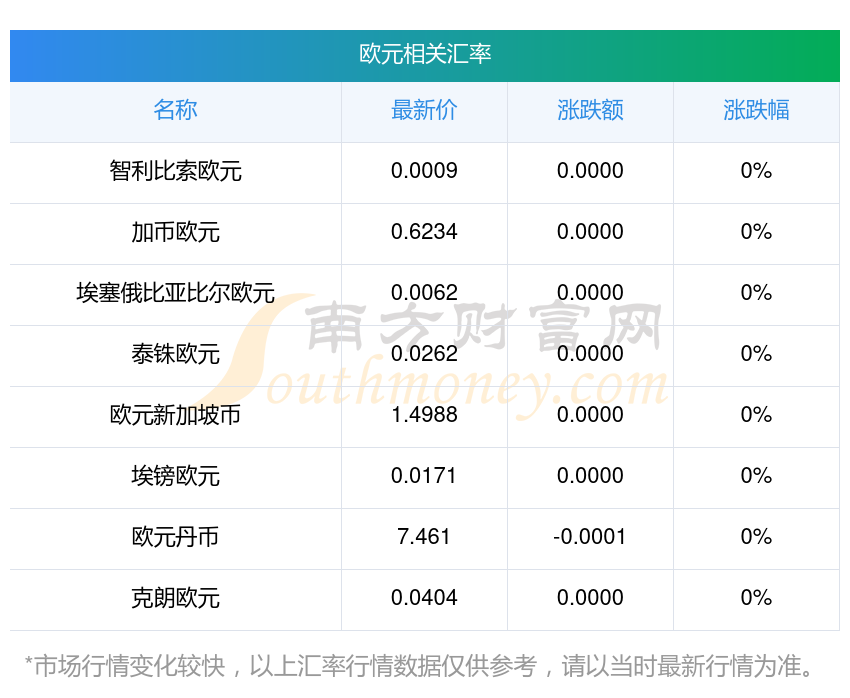Click the change amount -0.0001

coord(590,537)
